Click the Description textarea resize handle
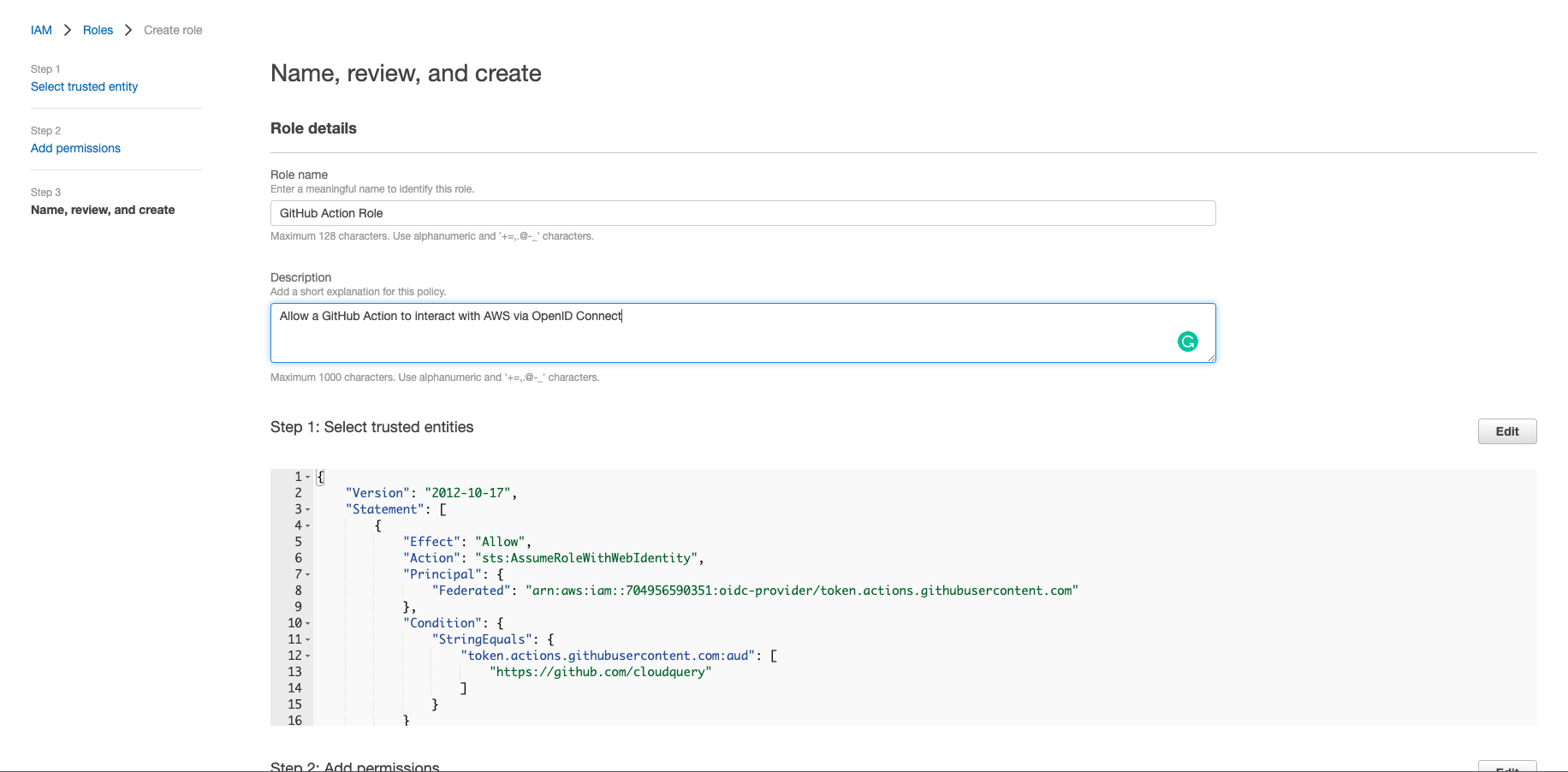This screenshot has height=772, width=1568. click(x=1211, y=358)
